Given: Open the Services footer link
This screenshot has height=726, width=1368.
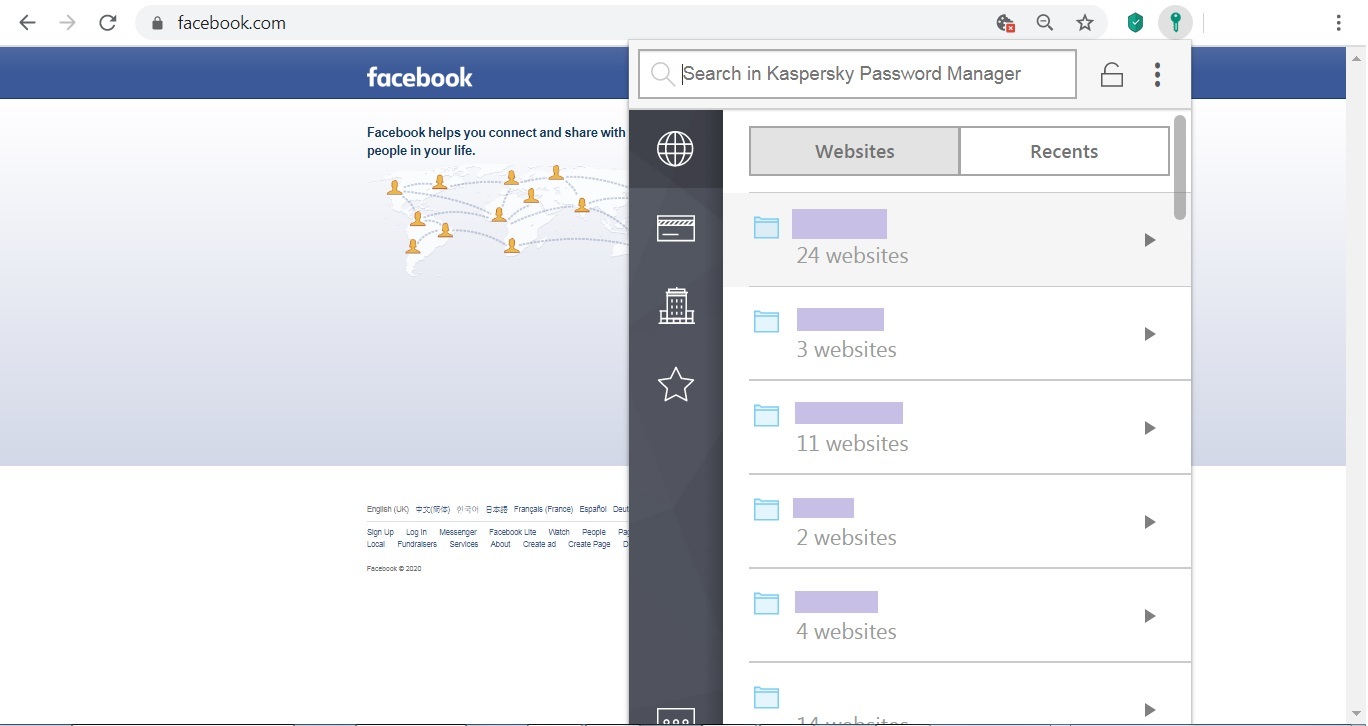Looking at the screenshot, I should point(464,544).
